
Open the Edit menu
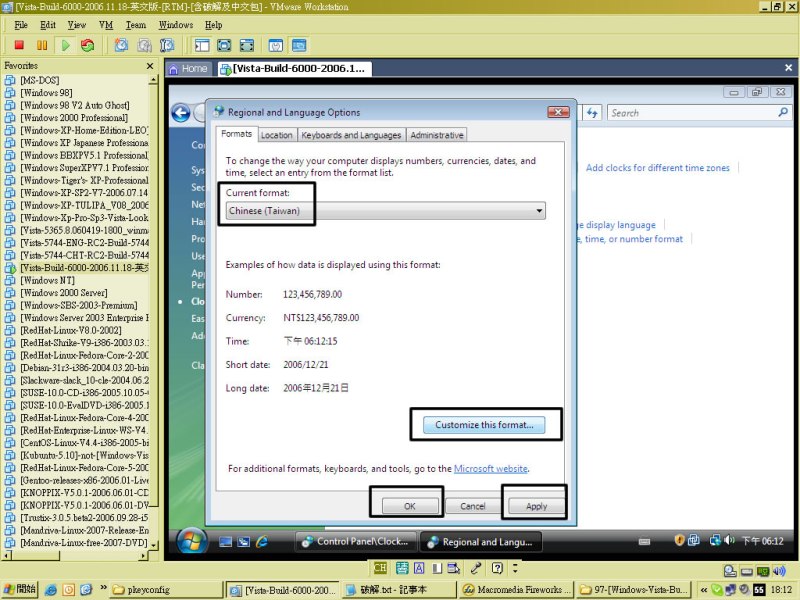pos(48,25)
